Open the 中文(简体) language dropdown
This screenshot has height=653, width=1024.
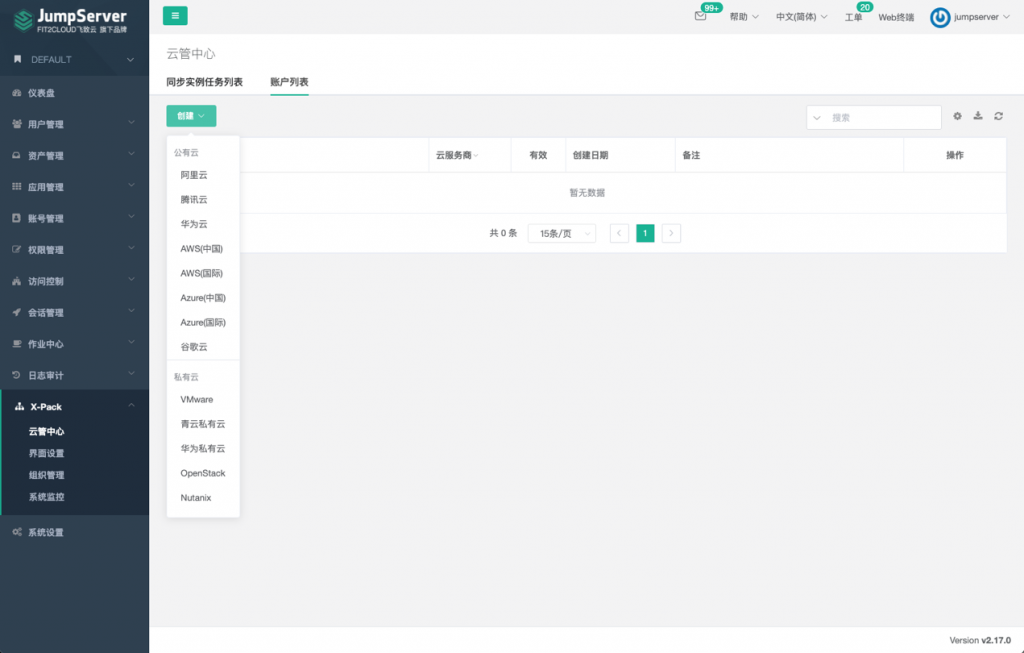tap(801, 17)
